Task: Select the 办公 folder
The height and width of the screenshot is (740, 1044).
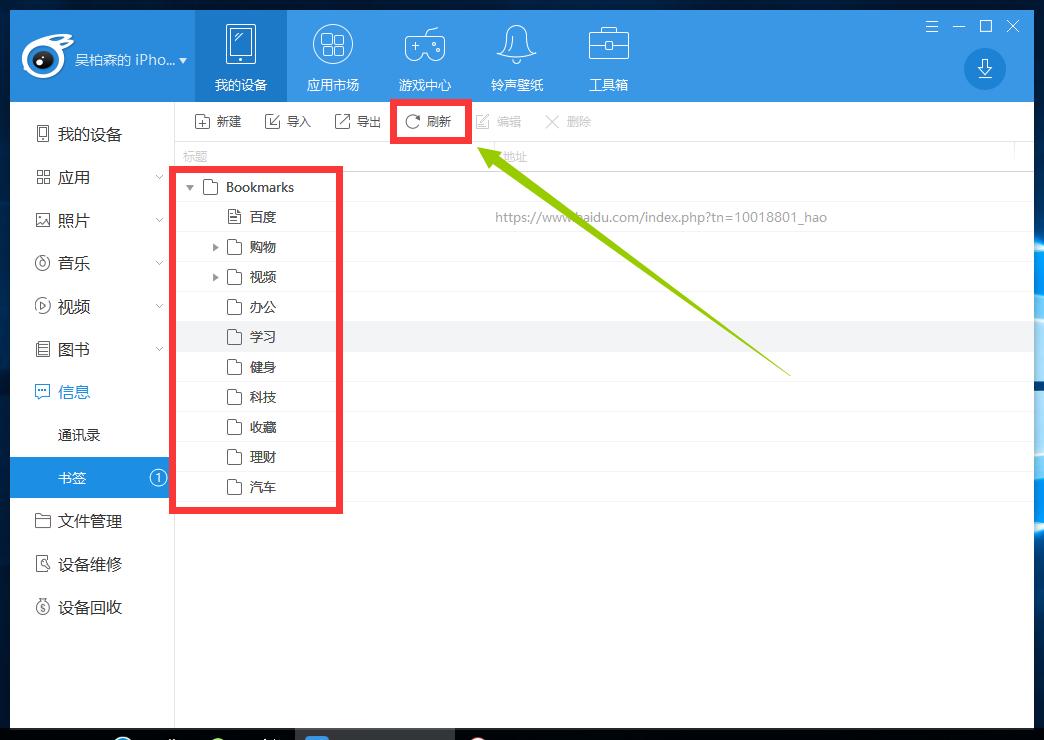Action: coord(252,307)
